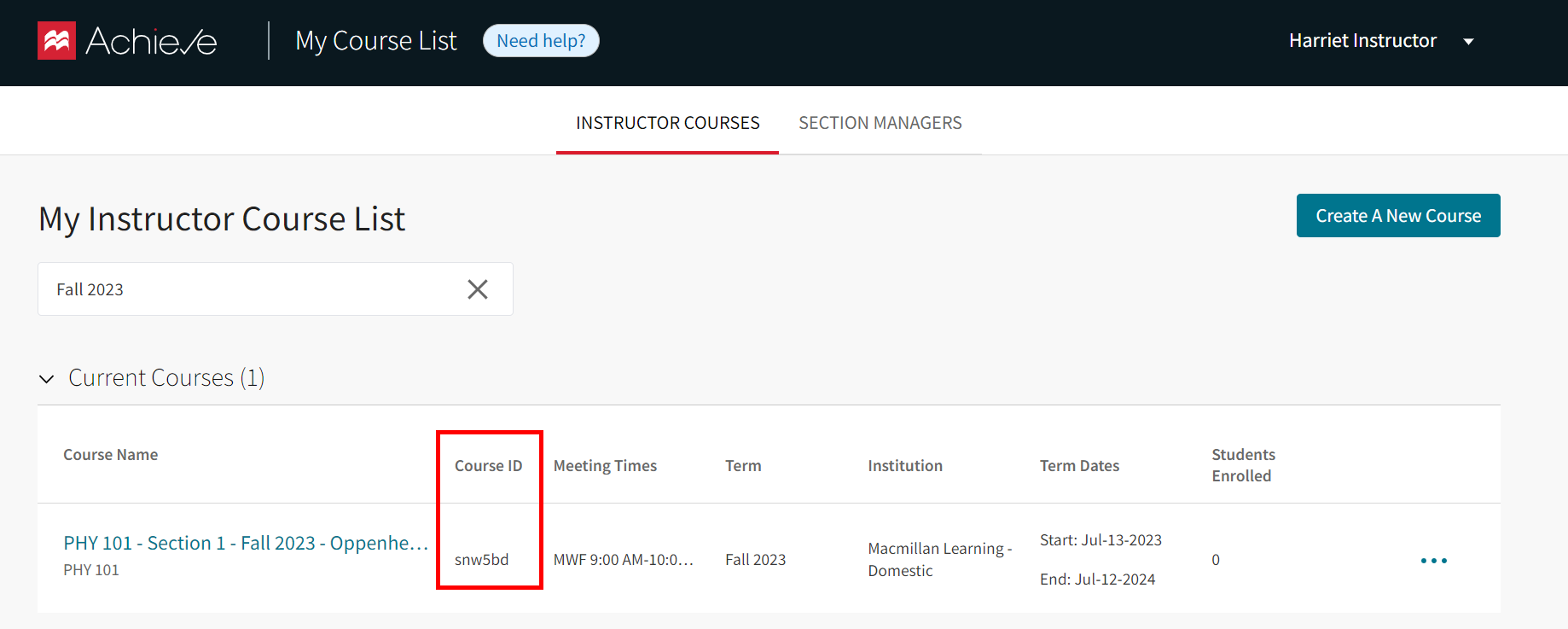Click the Meeting Times column header

coord(605,466)
